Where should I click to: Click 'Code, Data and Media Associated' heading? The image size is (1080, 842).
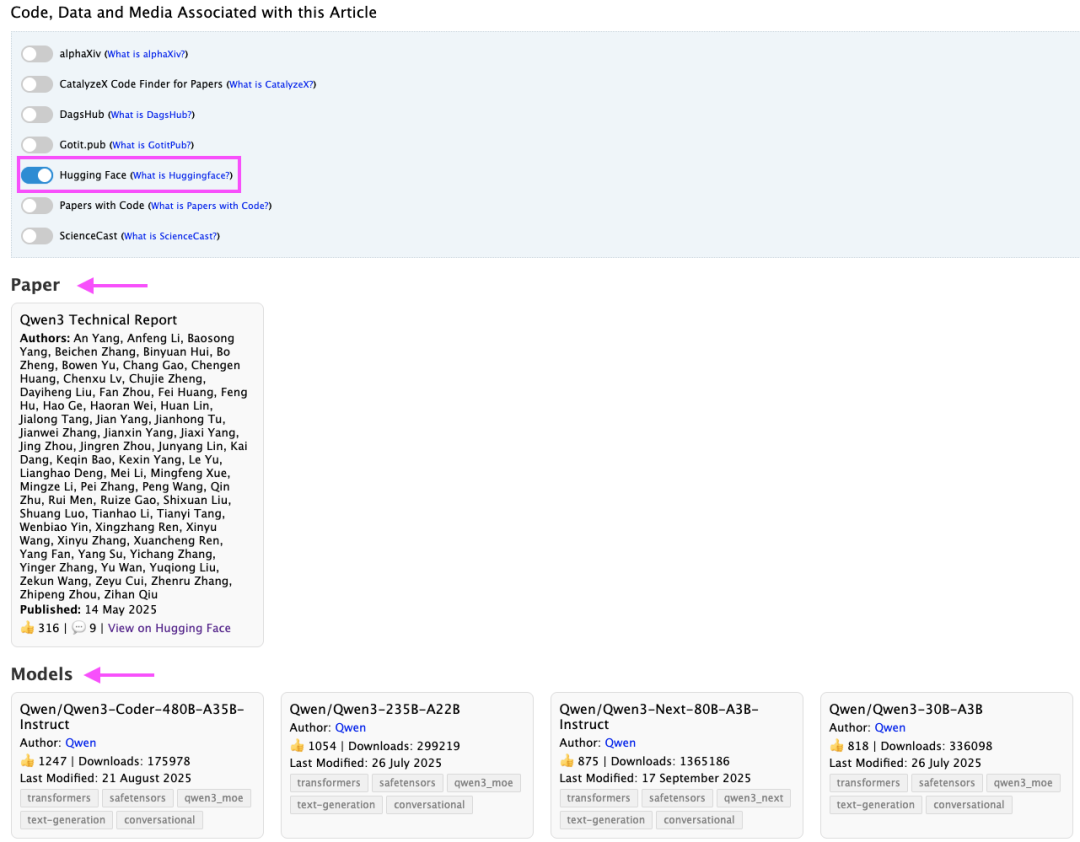tap(194, 12)
